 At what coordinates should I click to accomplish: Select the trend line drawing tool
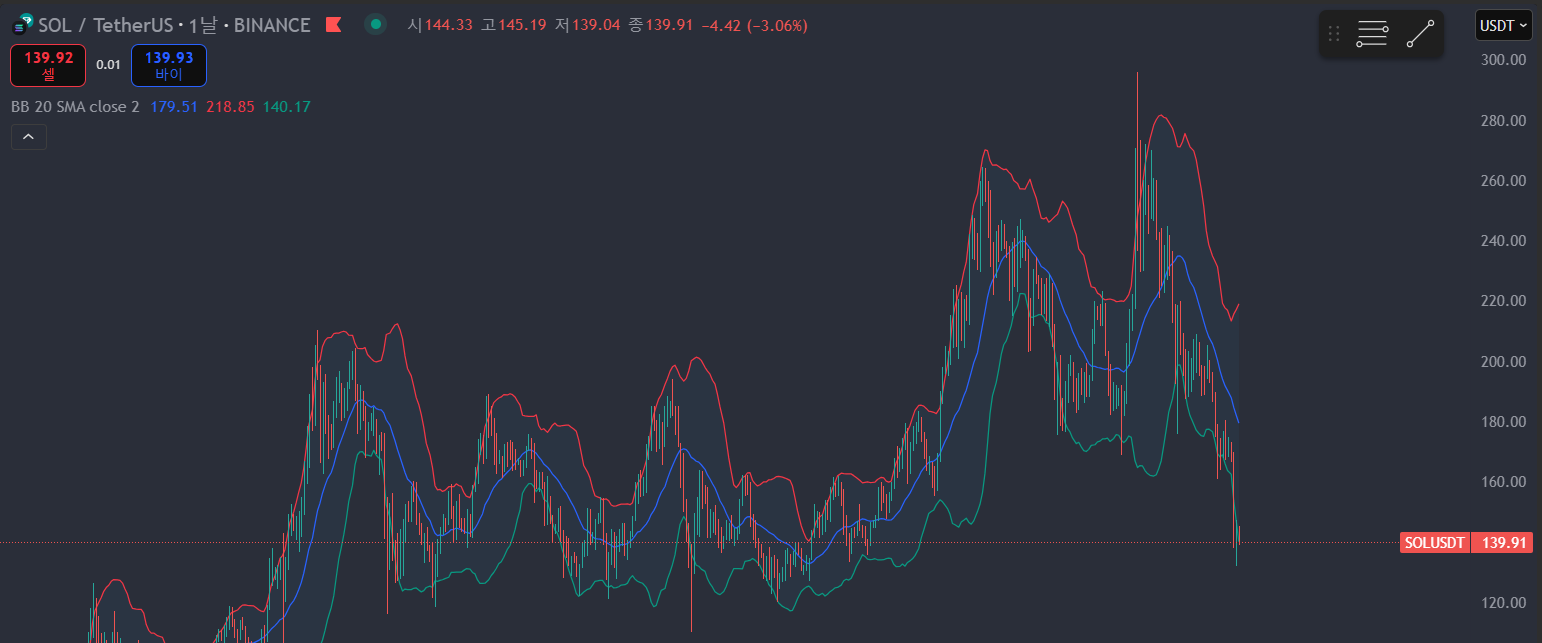tap(1420, 35)
